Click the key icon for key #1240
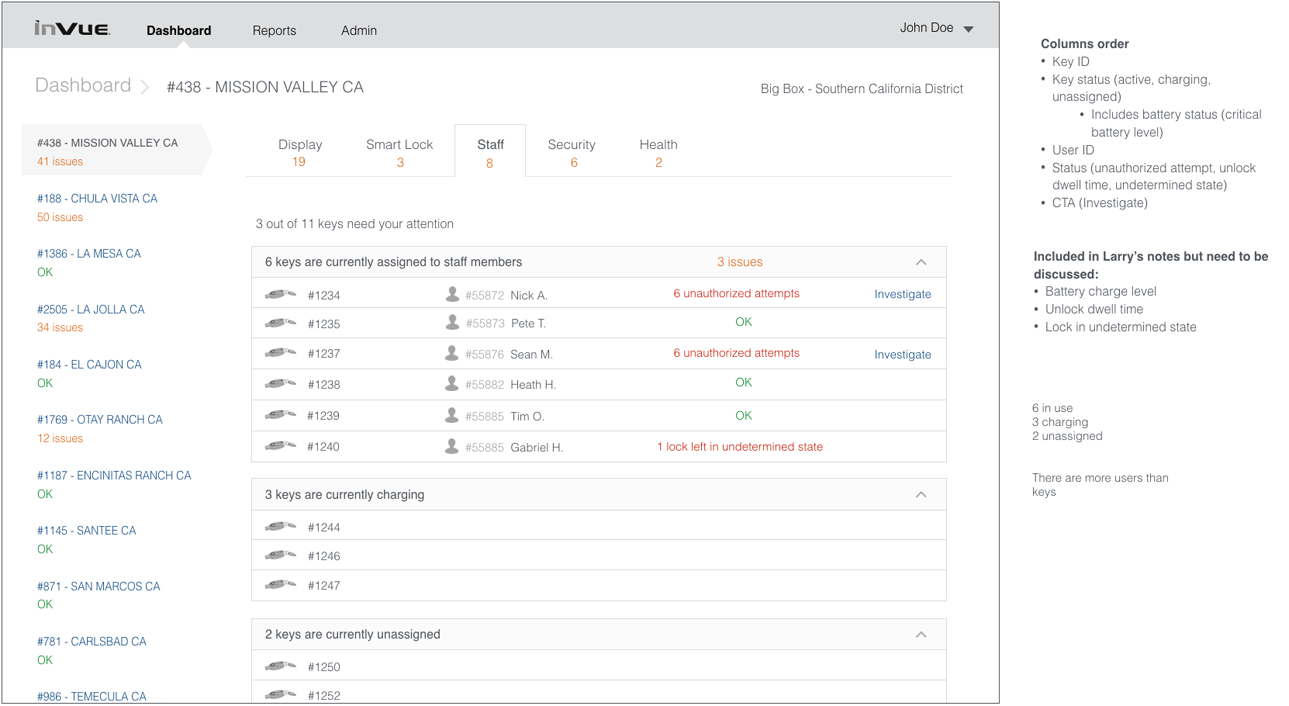Viewport: 1289px width, 706px height. tap(280, 446)
